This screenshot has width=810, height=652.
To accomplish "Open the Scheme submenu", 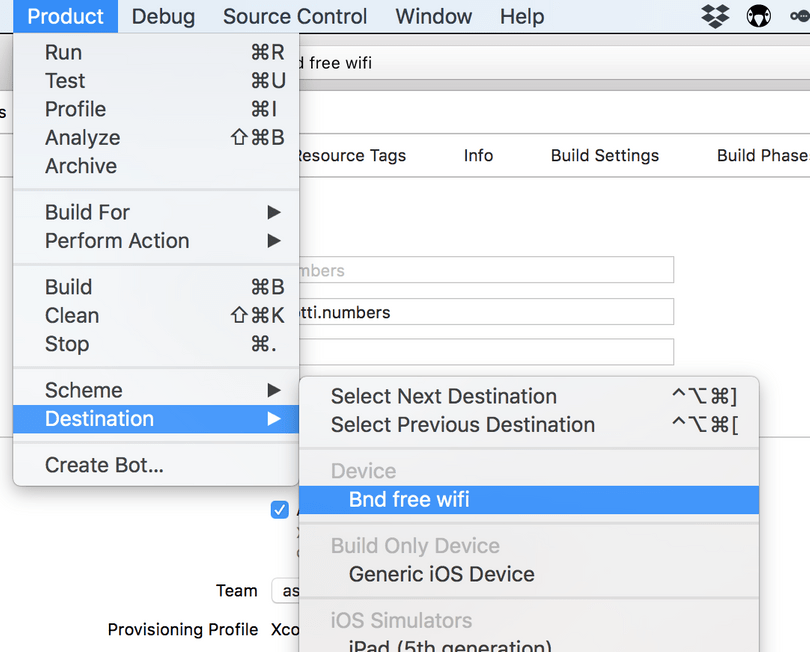I will tap(84, 389).
